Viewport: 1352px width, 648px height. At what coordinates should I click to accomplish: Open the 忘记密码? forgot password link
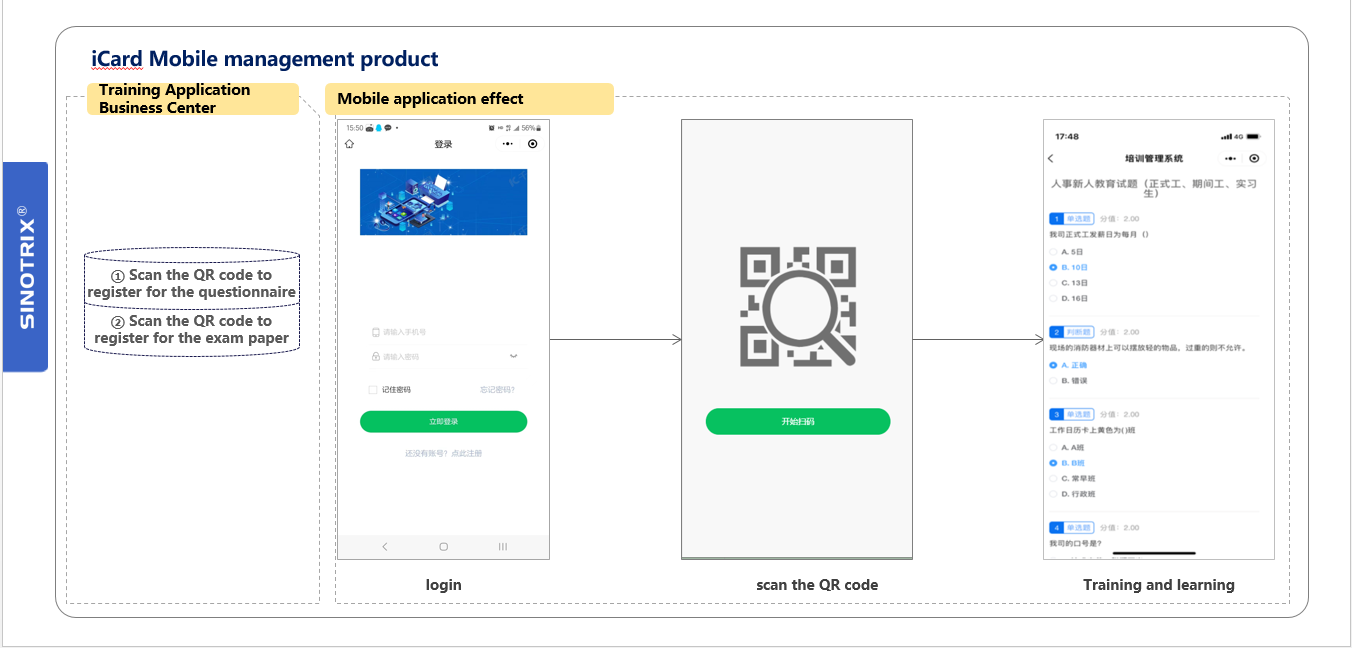tap(498, 390)
